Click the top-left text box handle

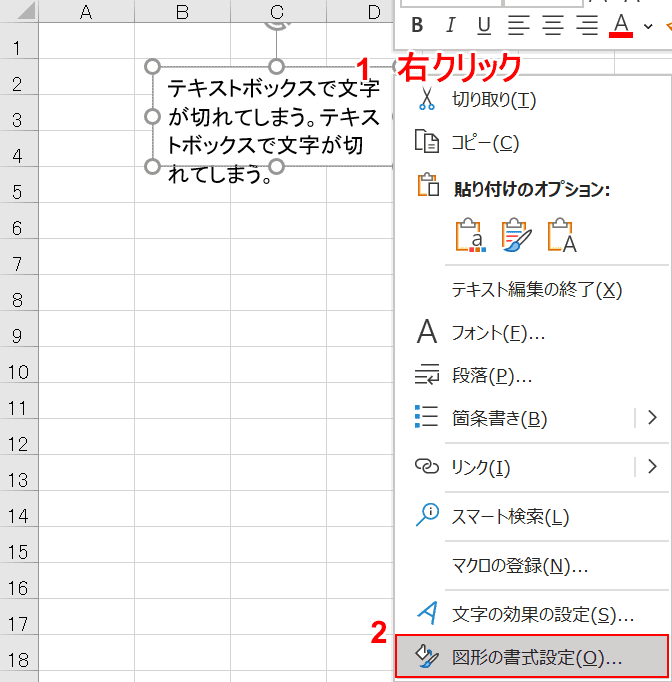point(152,67)
